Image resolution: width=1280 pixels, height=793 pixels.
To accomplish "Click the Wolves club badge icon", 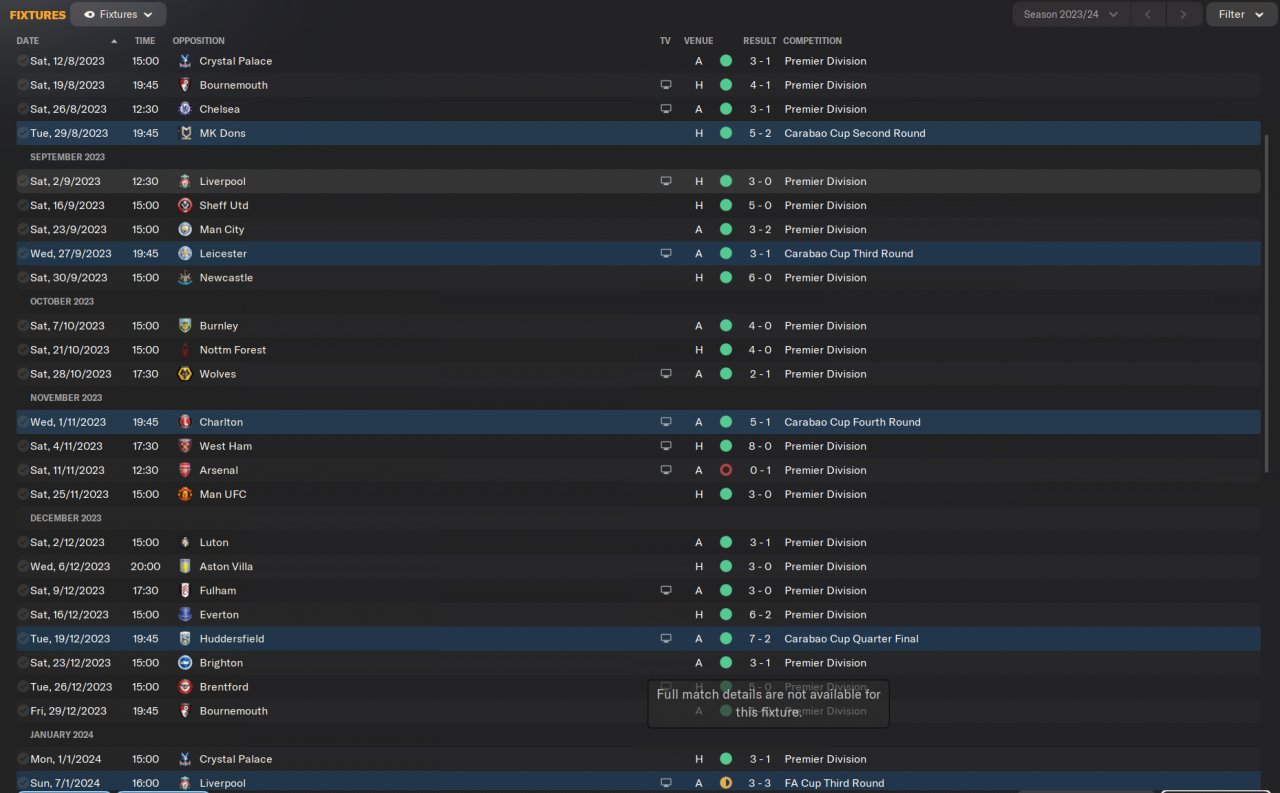I will tap(184, 374).
